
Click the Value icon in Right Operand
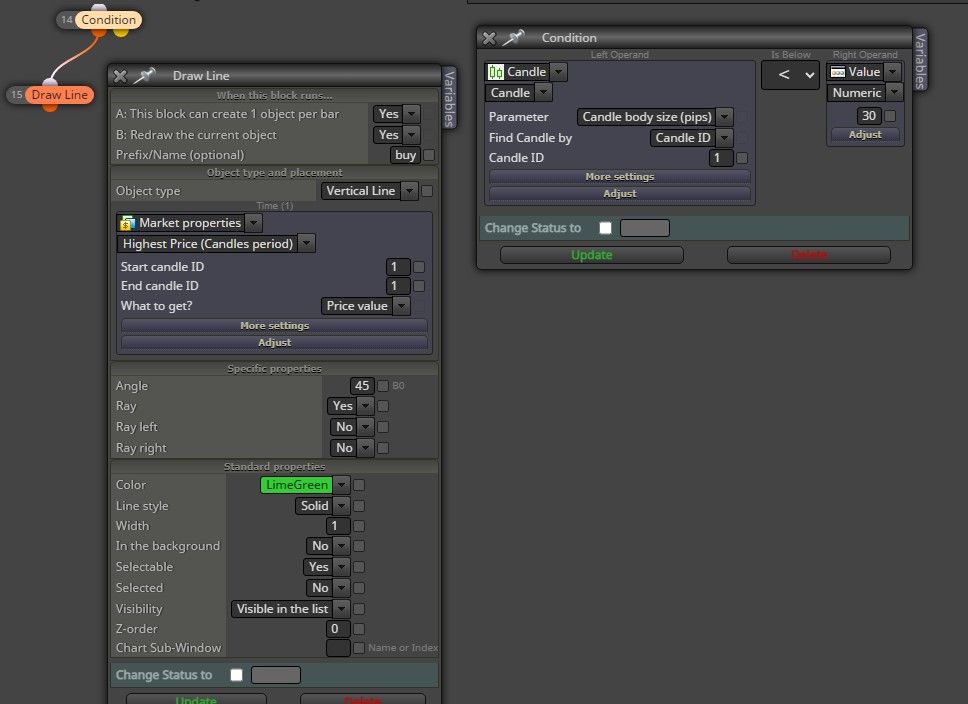click(838, 72)
